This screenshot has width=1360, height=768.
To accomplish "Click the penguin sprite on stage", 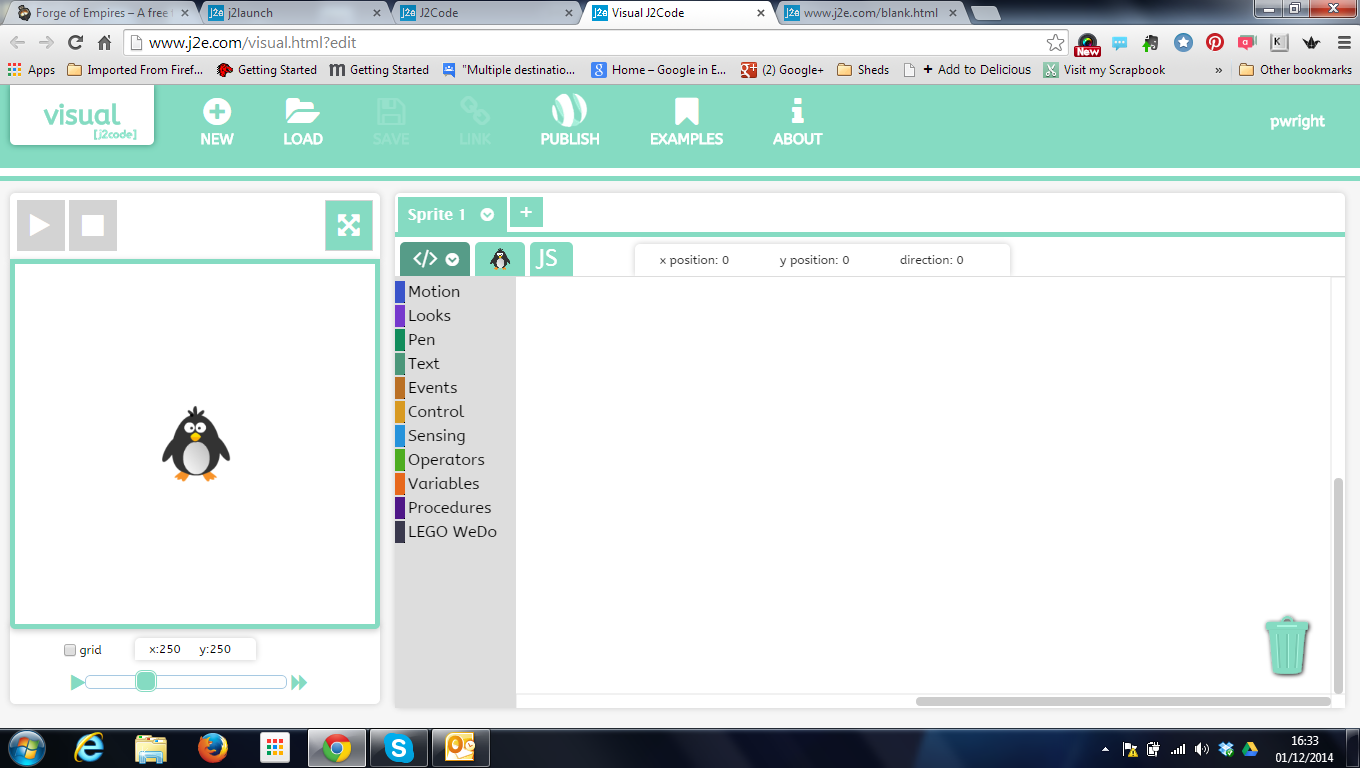I will [x=196, y=444].
